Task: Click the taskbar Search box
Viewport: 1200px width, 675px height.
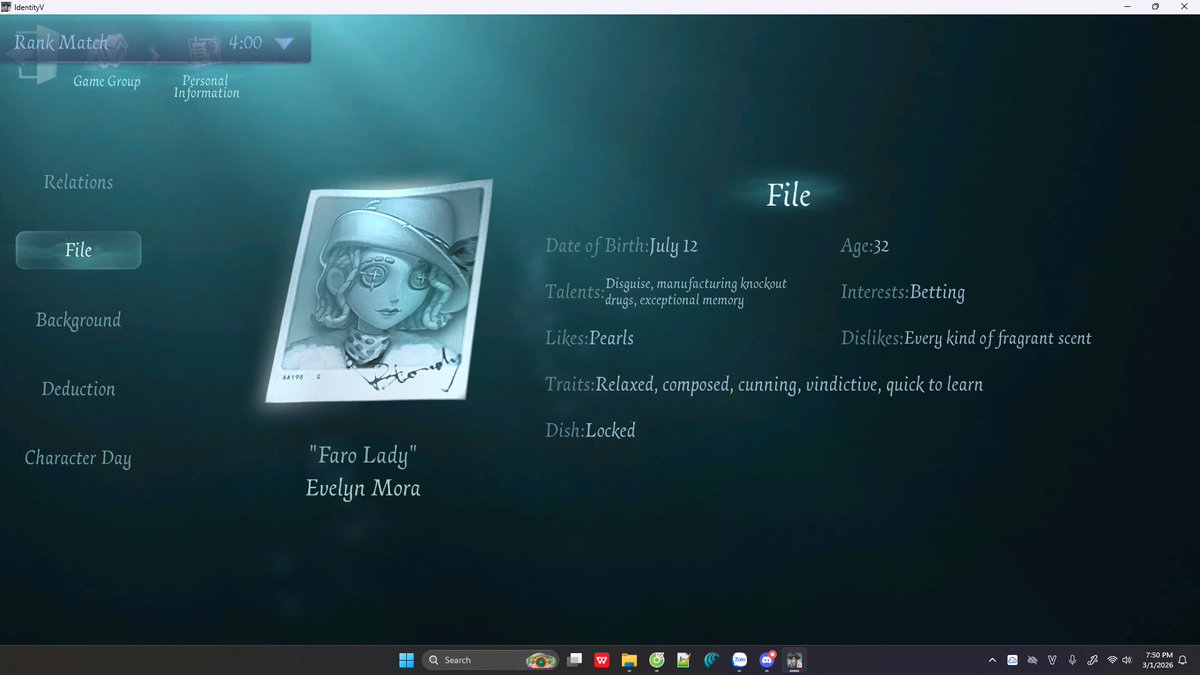Action: (x=490, y=660)
